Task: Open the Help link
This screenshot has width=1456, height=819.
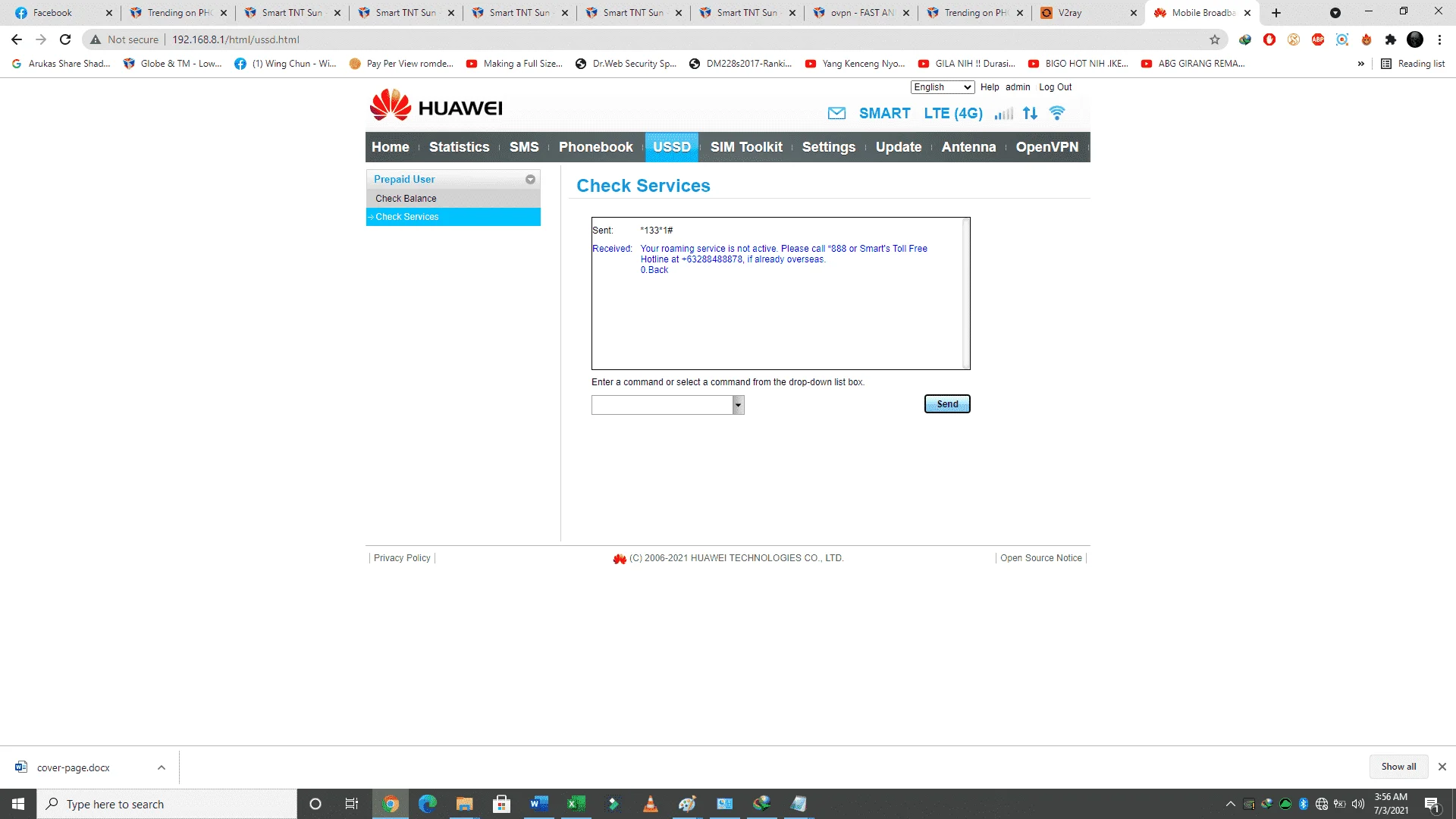Action: pyautogui.click(x=990, y=87)
